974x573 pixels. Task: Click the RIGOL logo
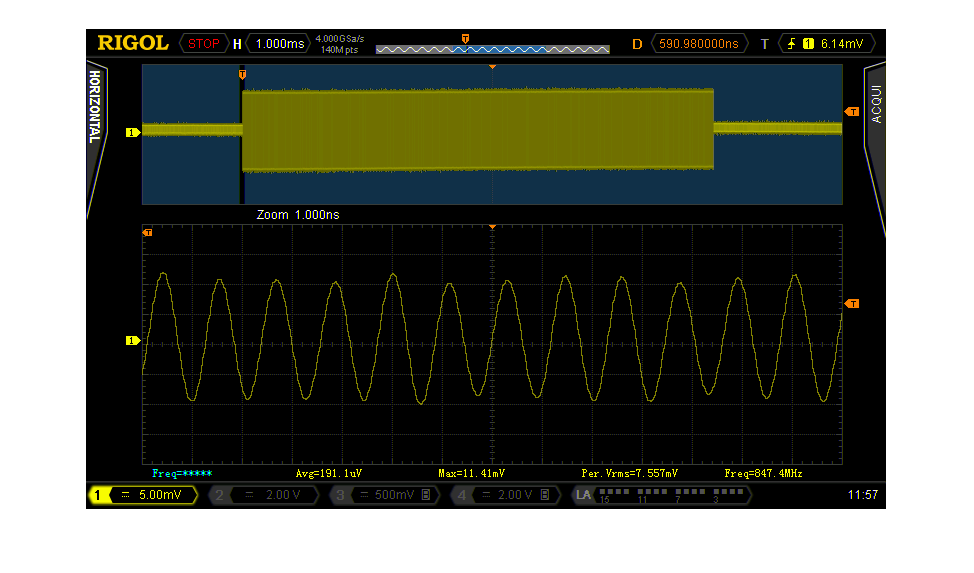coord(133,43)
